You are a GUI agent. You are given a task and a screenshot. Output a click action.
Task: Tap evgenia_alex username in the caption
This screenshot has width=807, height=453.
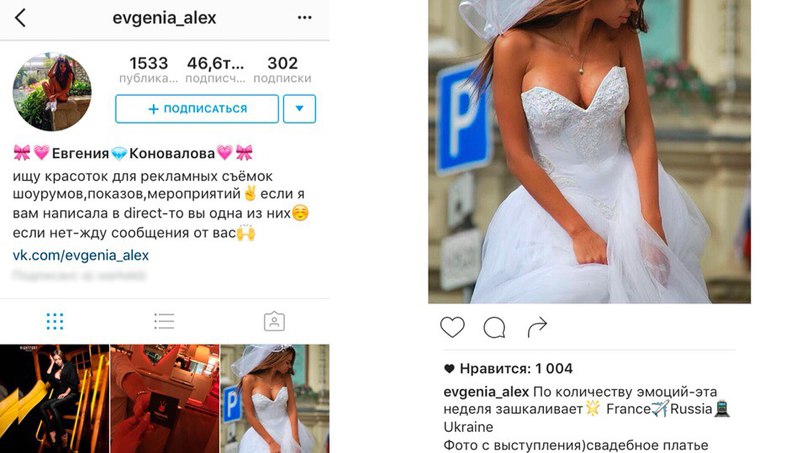[x=486, y=392]
